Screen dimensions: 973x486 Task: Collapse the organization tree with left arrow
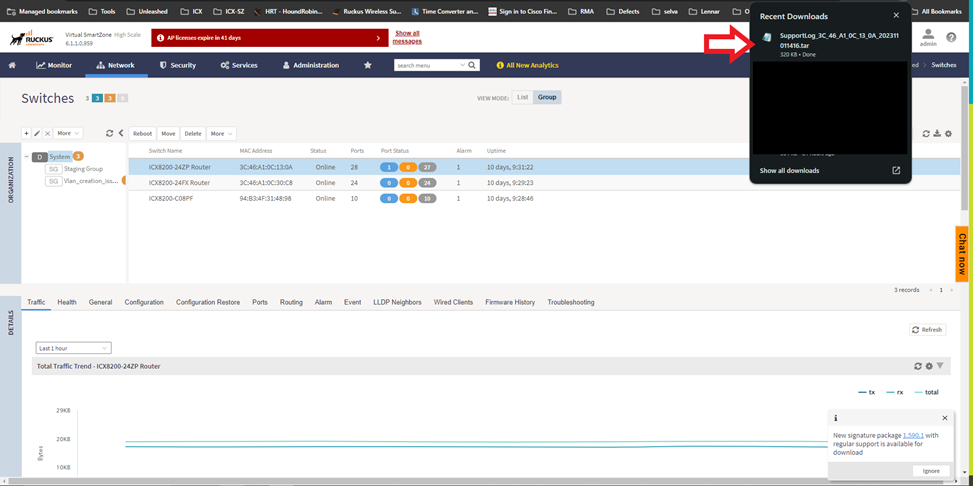(x=121, y=133)
